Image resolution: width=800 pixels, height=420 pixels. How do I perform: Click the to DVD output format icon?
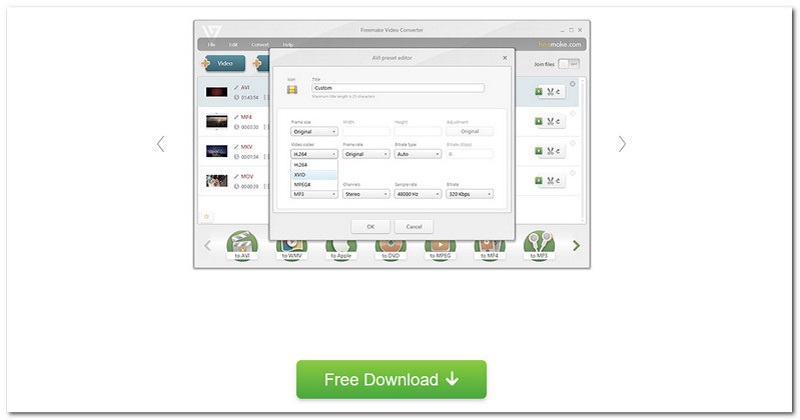pos(390,250)
